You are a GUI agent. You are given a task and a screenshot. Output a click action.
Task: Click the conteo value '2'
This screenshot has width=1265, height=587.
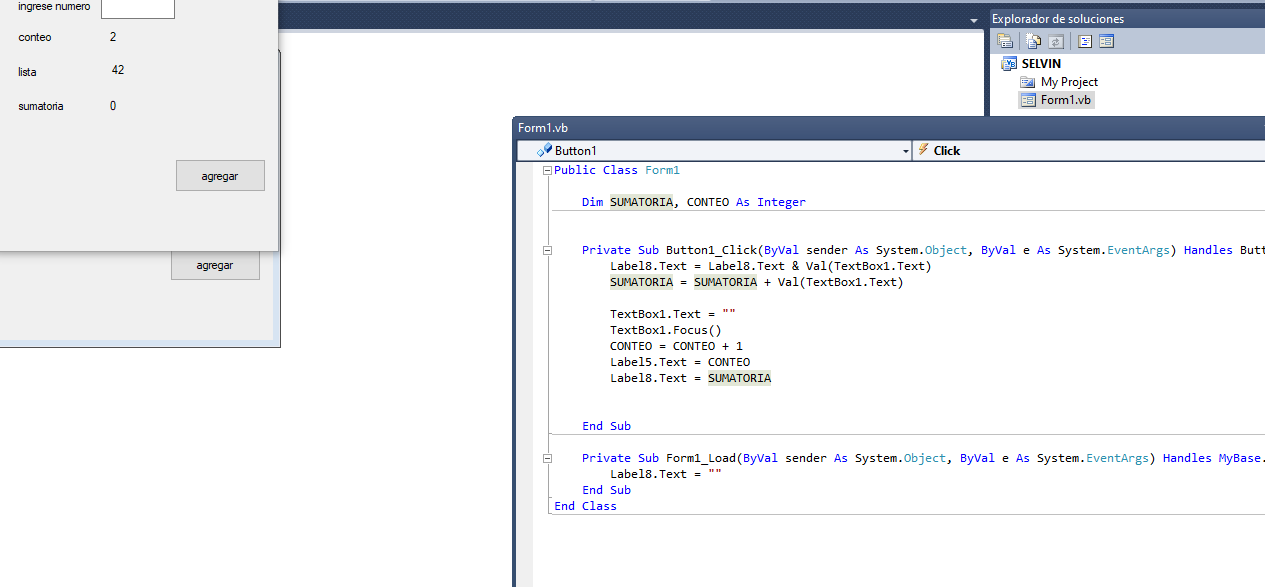113,37
